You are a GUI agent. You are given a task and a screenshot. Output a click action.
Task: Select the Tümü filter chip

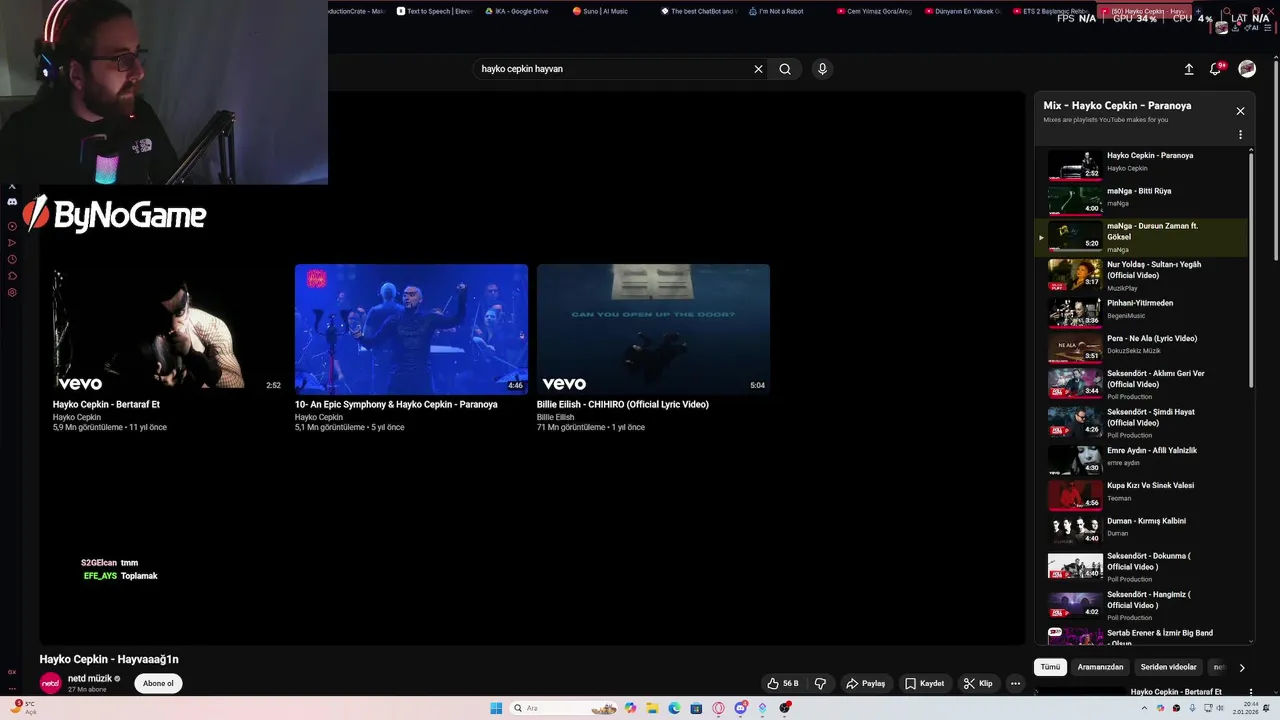[x=1050, y=667]
